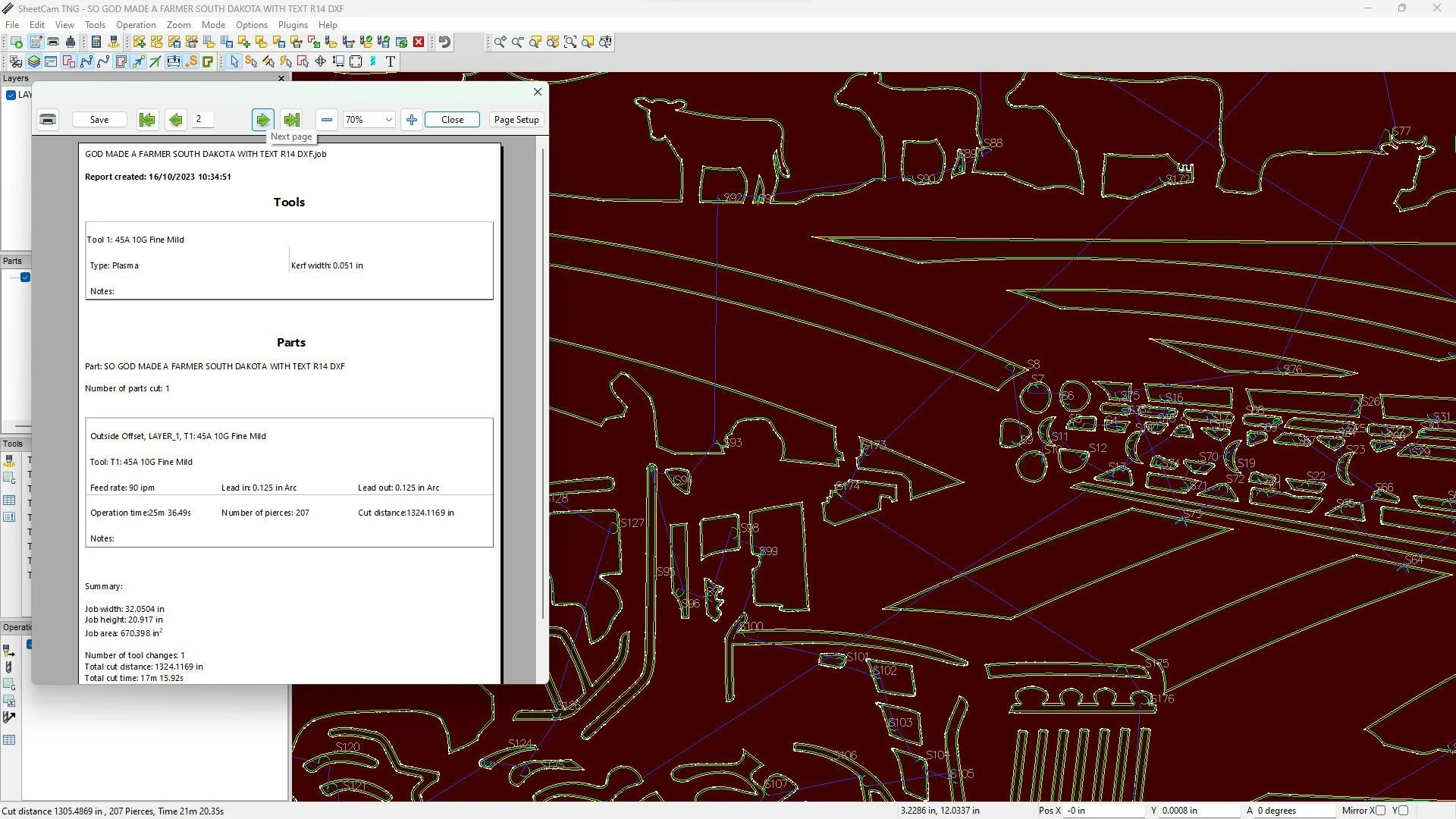This screenshot has height=819, width=1456.
Task: Click the plus zoom-in button in preview
Action: coord(412,120)
